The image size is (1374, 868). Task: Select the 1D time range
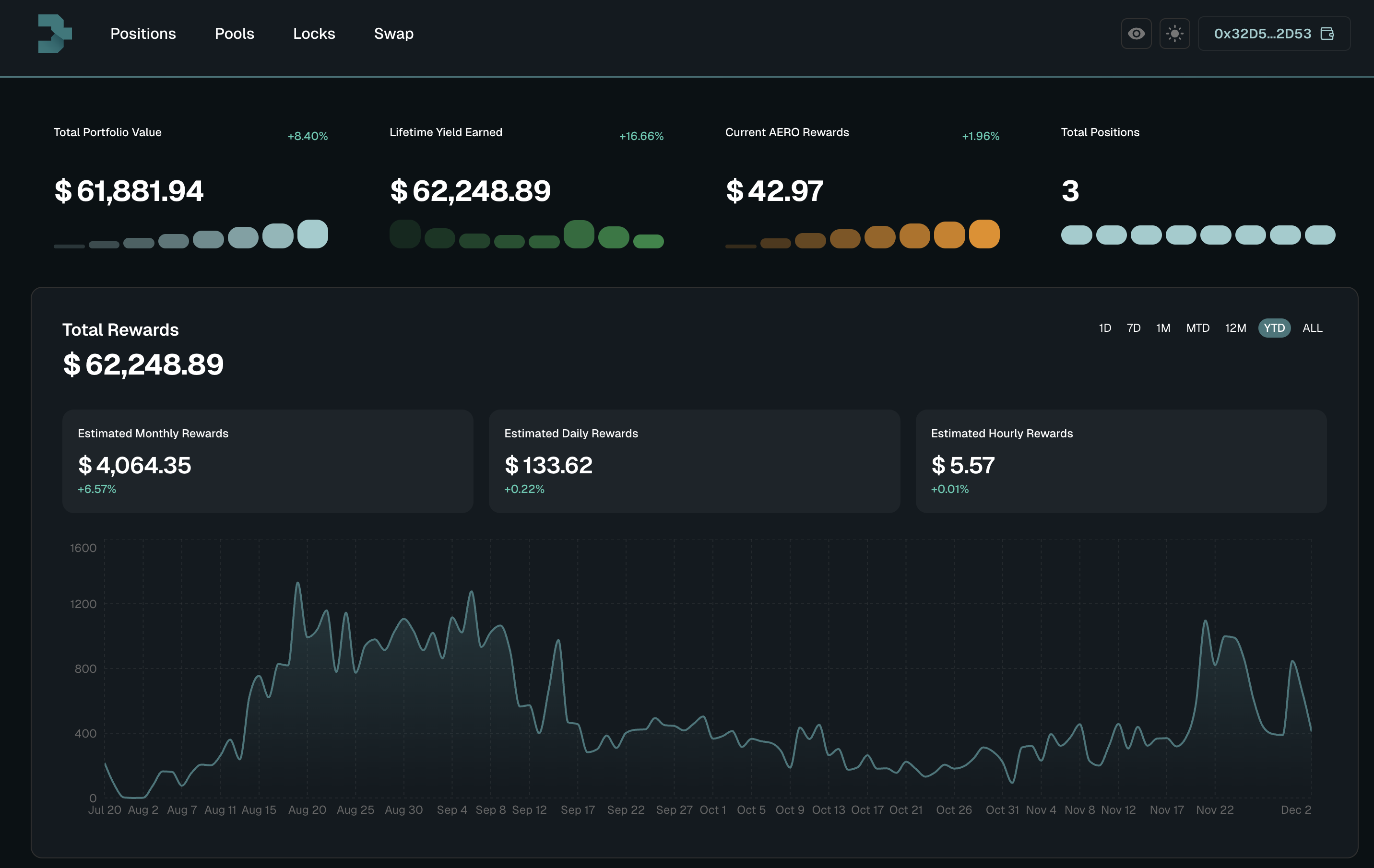1105,328
